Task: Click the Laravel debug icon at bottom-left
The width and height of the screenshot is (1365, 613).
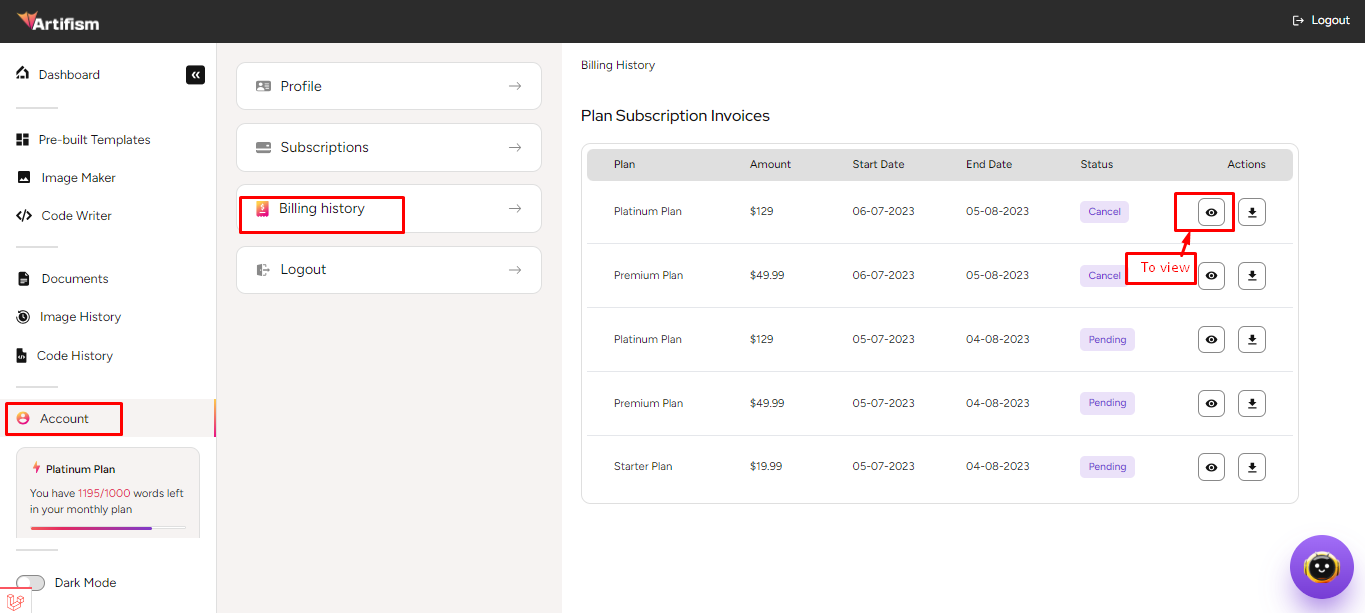Action: (x=14, y=601)
